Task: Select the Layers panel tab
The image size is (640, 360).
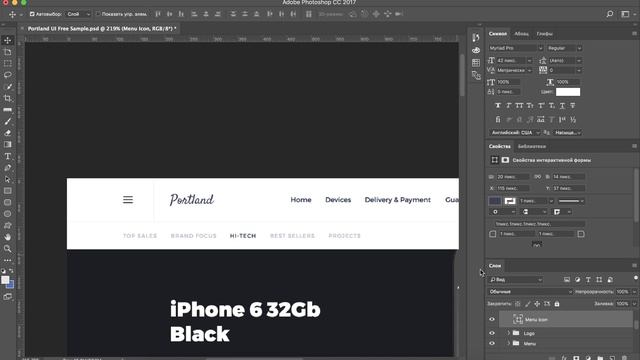Action: (x=495, y=266)
